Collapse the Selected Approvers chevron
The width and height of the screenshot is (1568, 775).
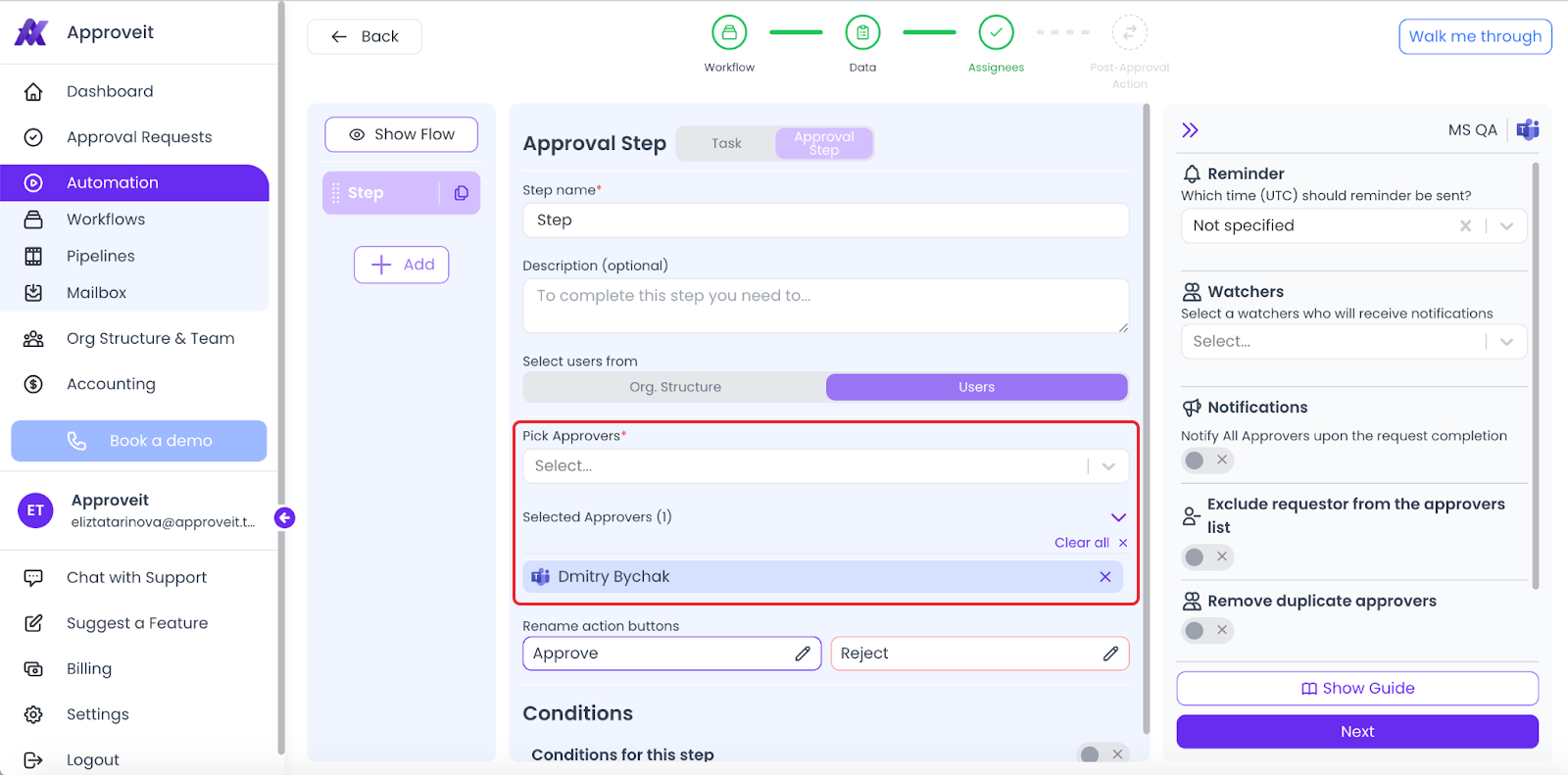click(1118, 517)
